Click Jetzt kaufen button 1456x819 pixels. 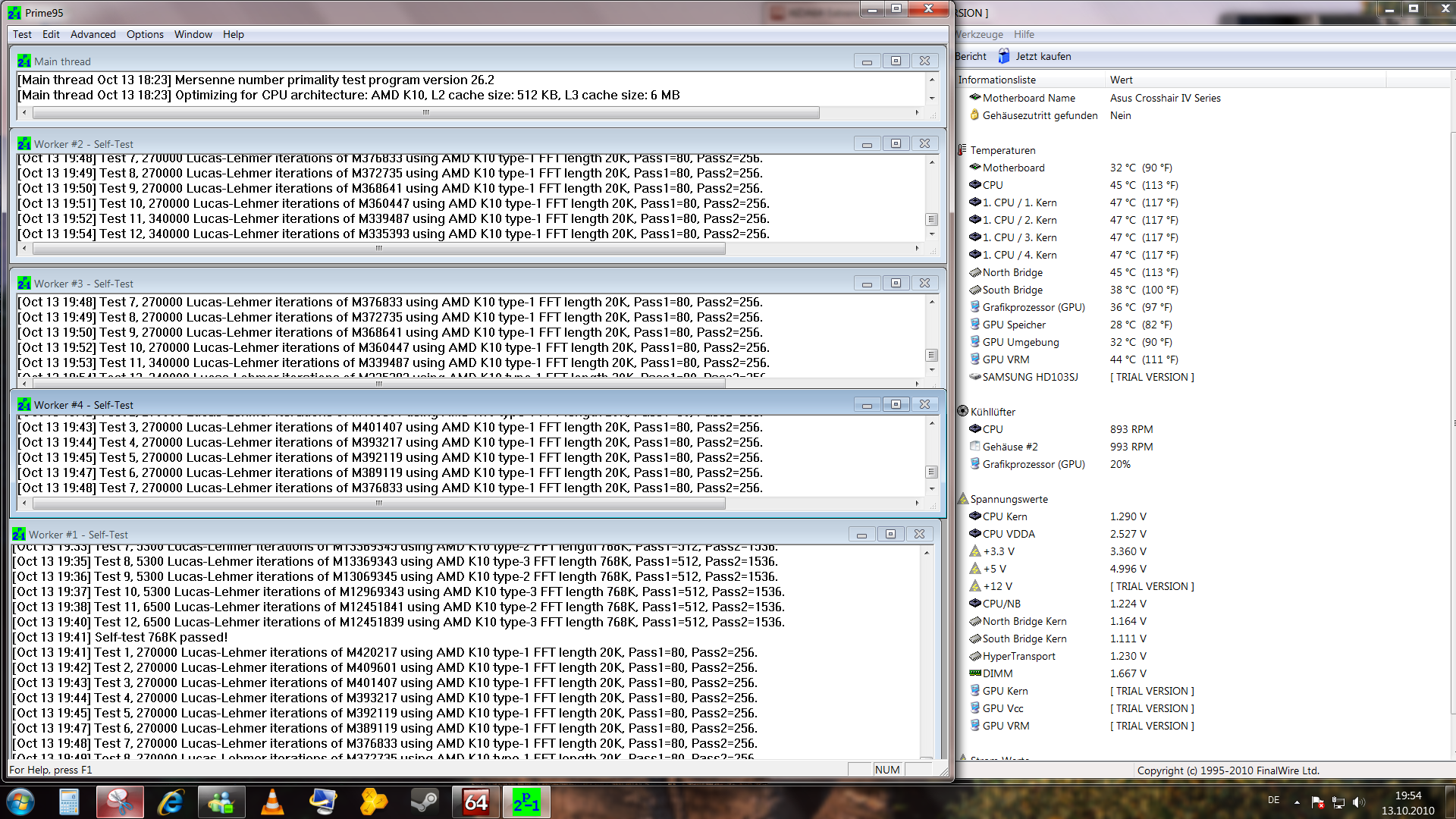click(x=1034, y=56)
